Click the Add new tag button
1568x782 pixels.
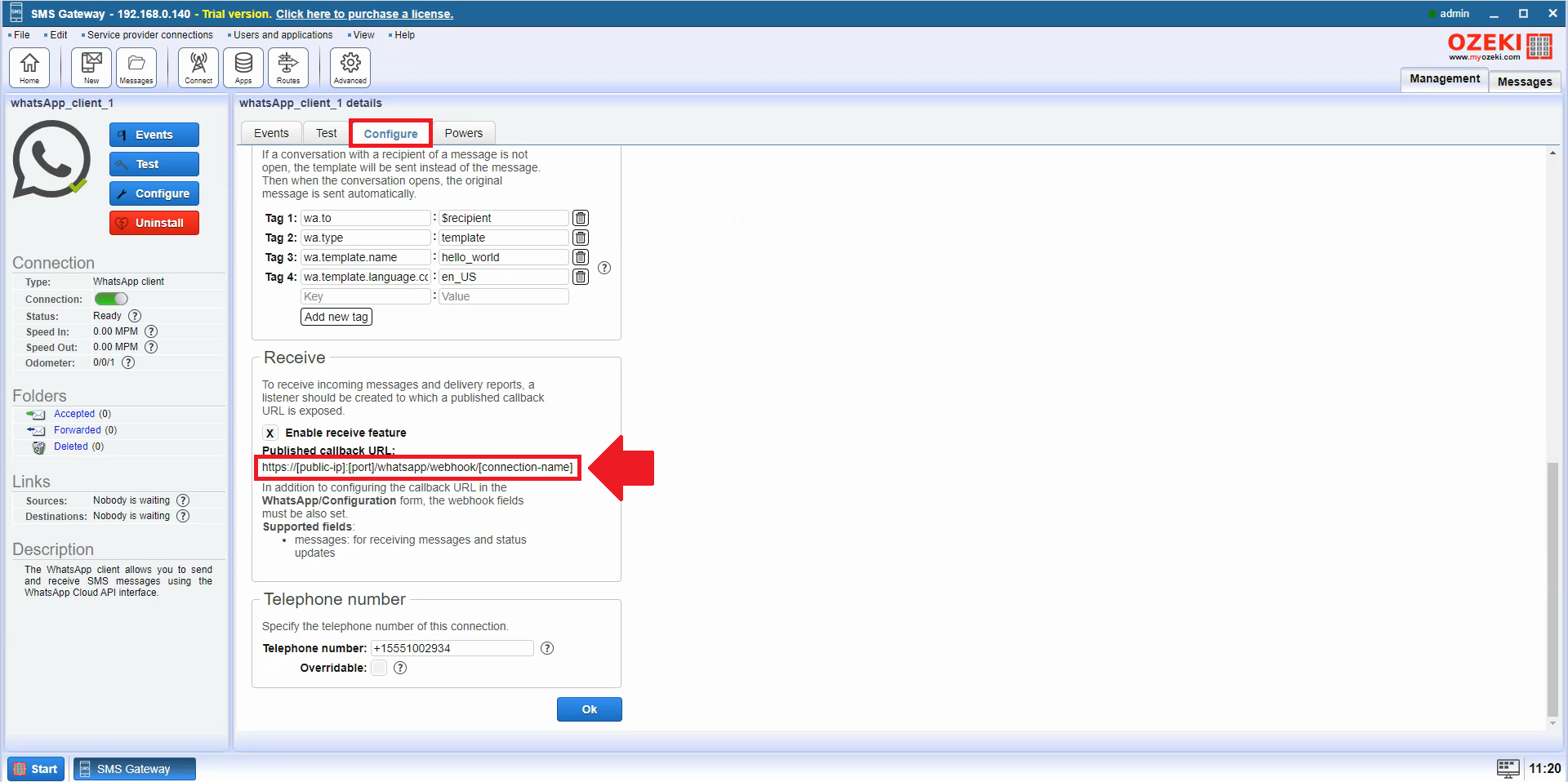tap(336, 317)
